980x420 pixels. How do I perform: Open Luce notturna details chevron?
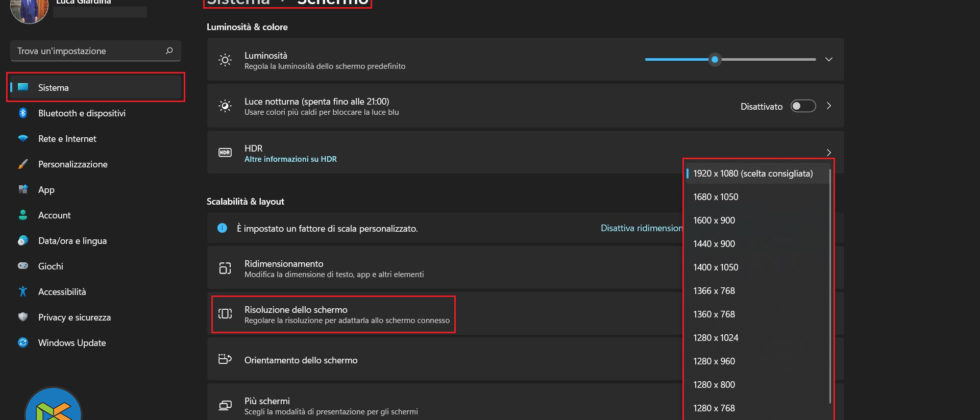tap(829, 106)
